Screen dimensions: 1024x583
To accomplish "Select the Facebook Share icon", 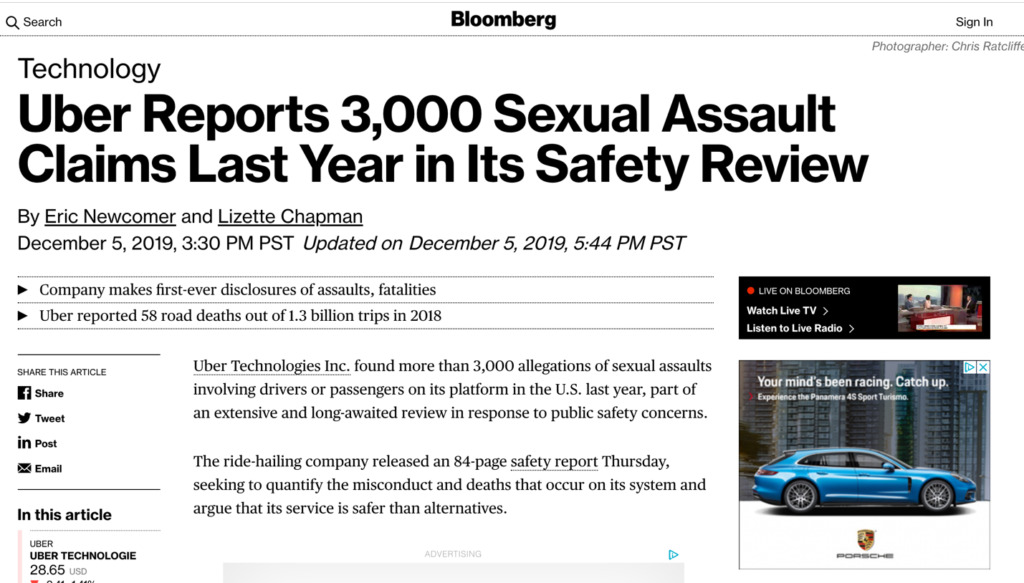I will pos(23,393).
